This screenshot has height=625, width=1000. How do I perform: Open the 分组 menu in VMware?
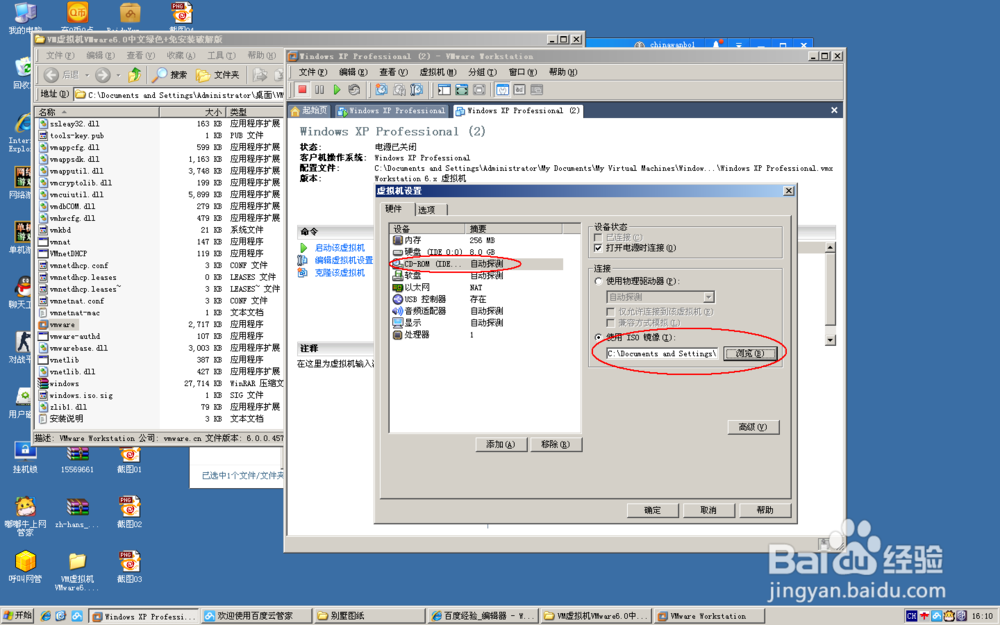482,72
